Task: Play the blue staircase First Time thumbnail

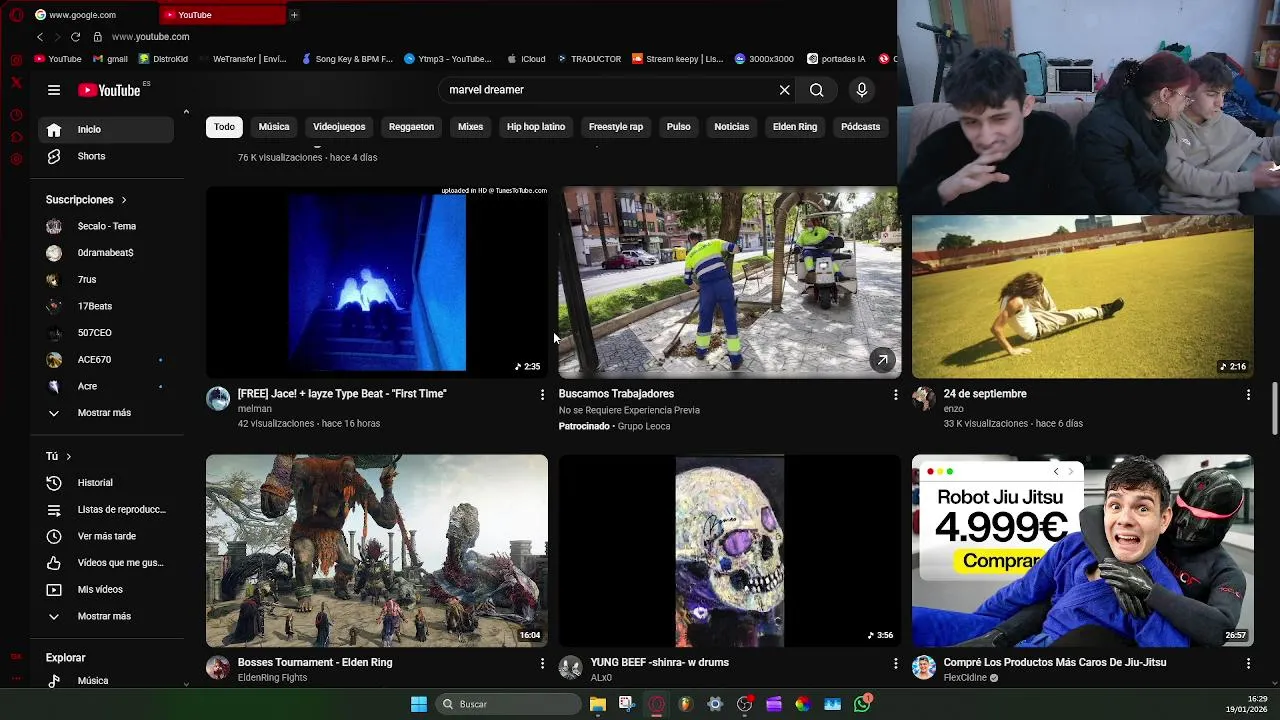Action: coord(377,282)
